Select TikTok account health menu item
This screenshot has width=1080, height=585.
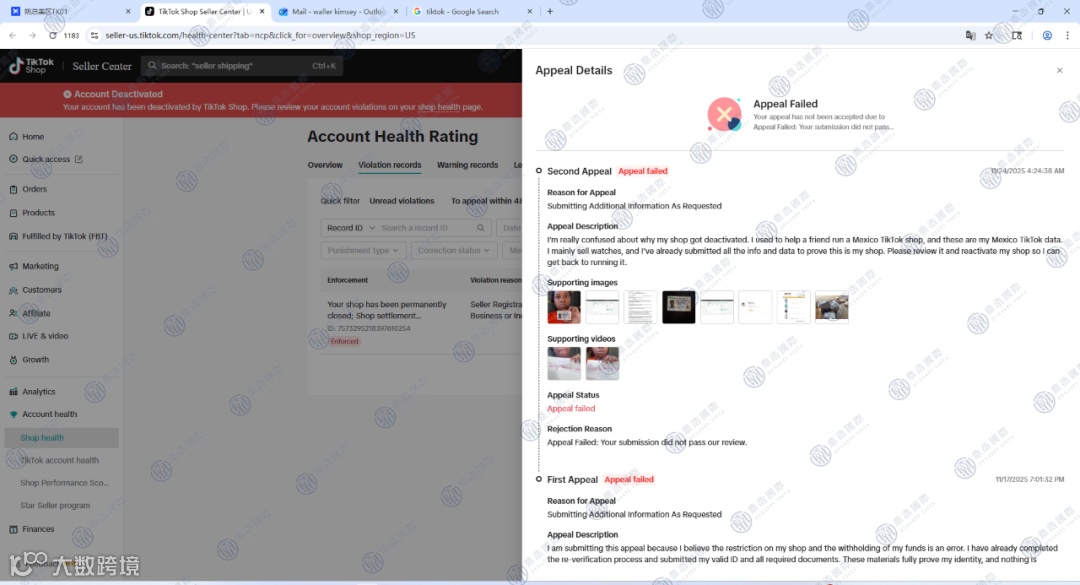pyautogui.click(x=59, y=460)
